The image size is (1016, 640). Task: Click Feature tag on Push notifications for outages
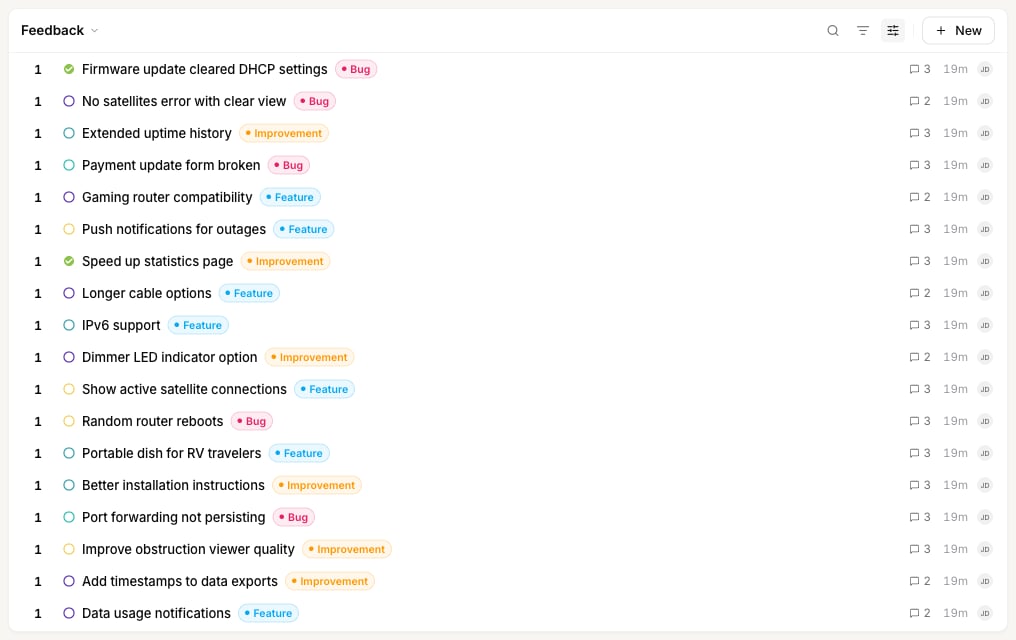coord(304,229)
